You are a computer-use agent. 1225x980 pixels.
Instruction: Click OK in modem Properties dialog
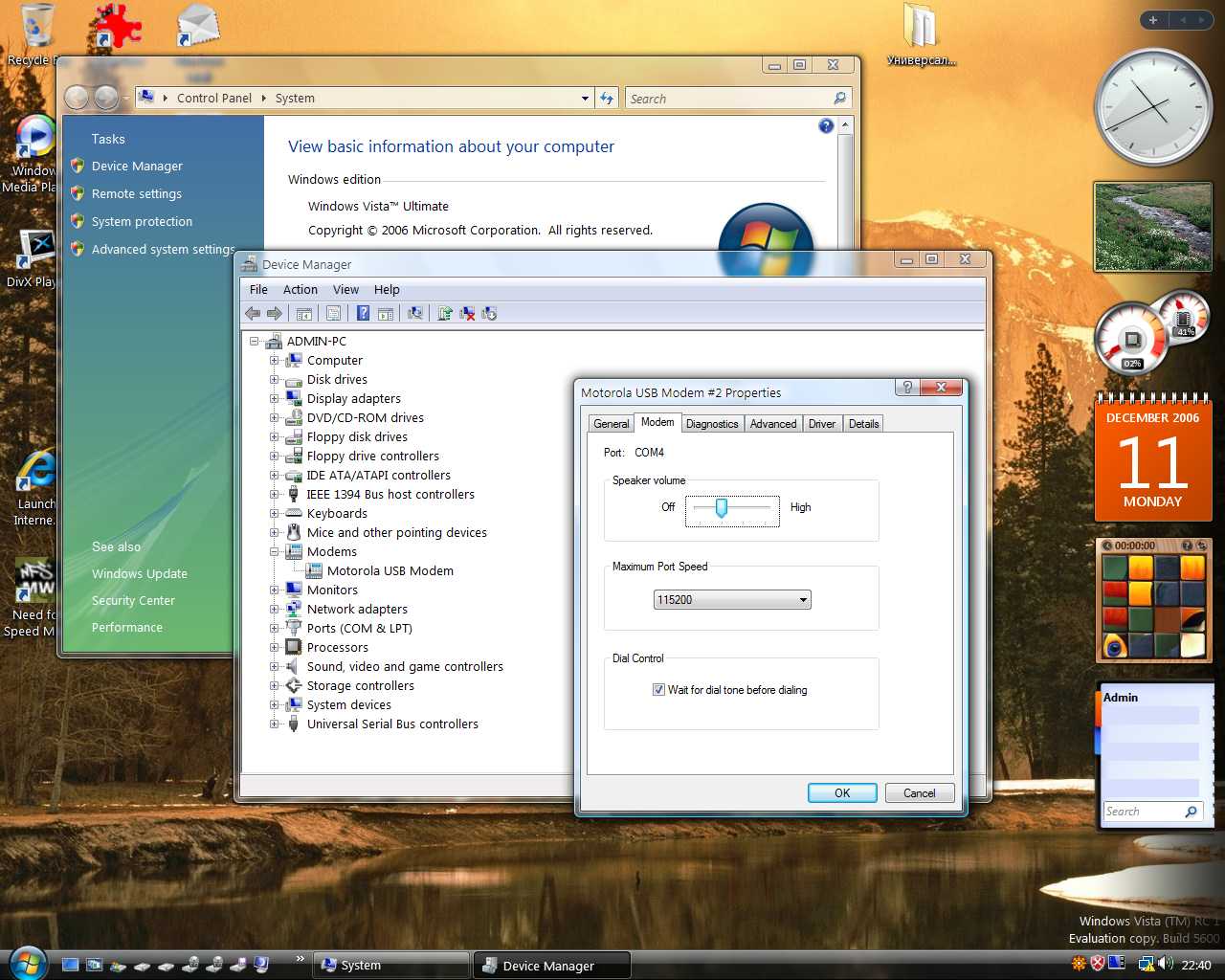[842, 792]
